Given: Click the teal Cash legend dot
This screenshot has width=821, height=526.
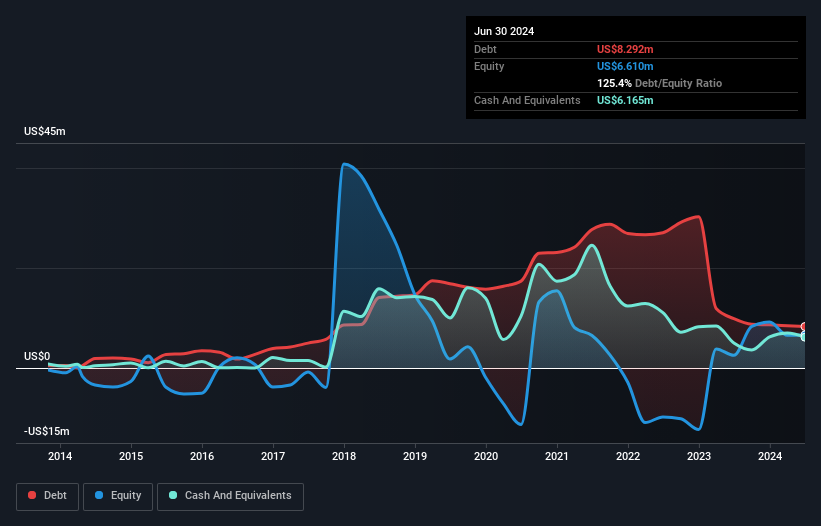Looking at the screenshot, I should pyautogui.click(x=173, y=495).
